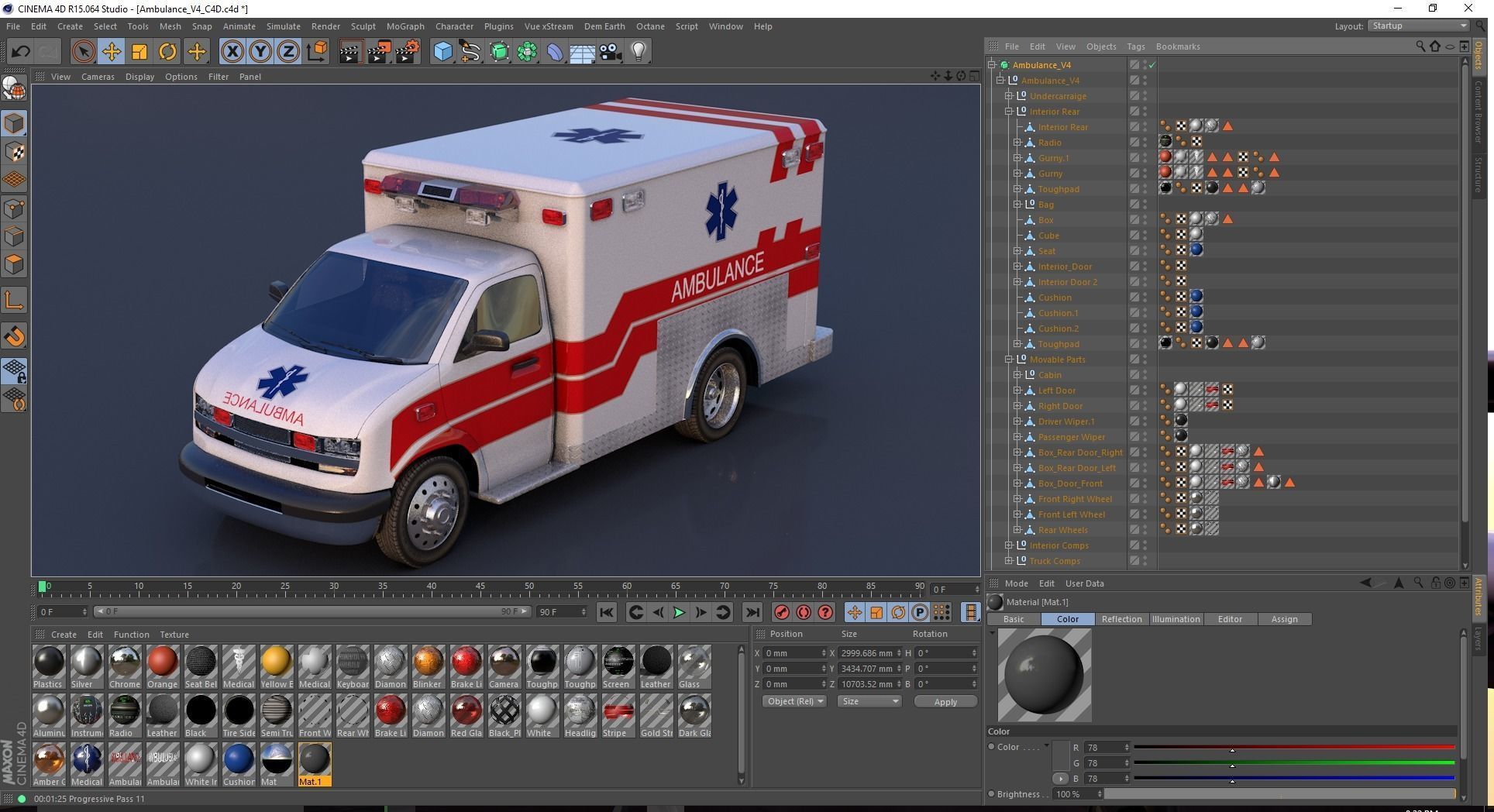Click the coordinate system icon

pos(317,52)
